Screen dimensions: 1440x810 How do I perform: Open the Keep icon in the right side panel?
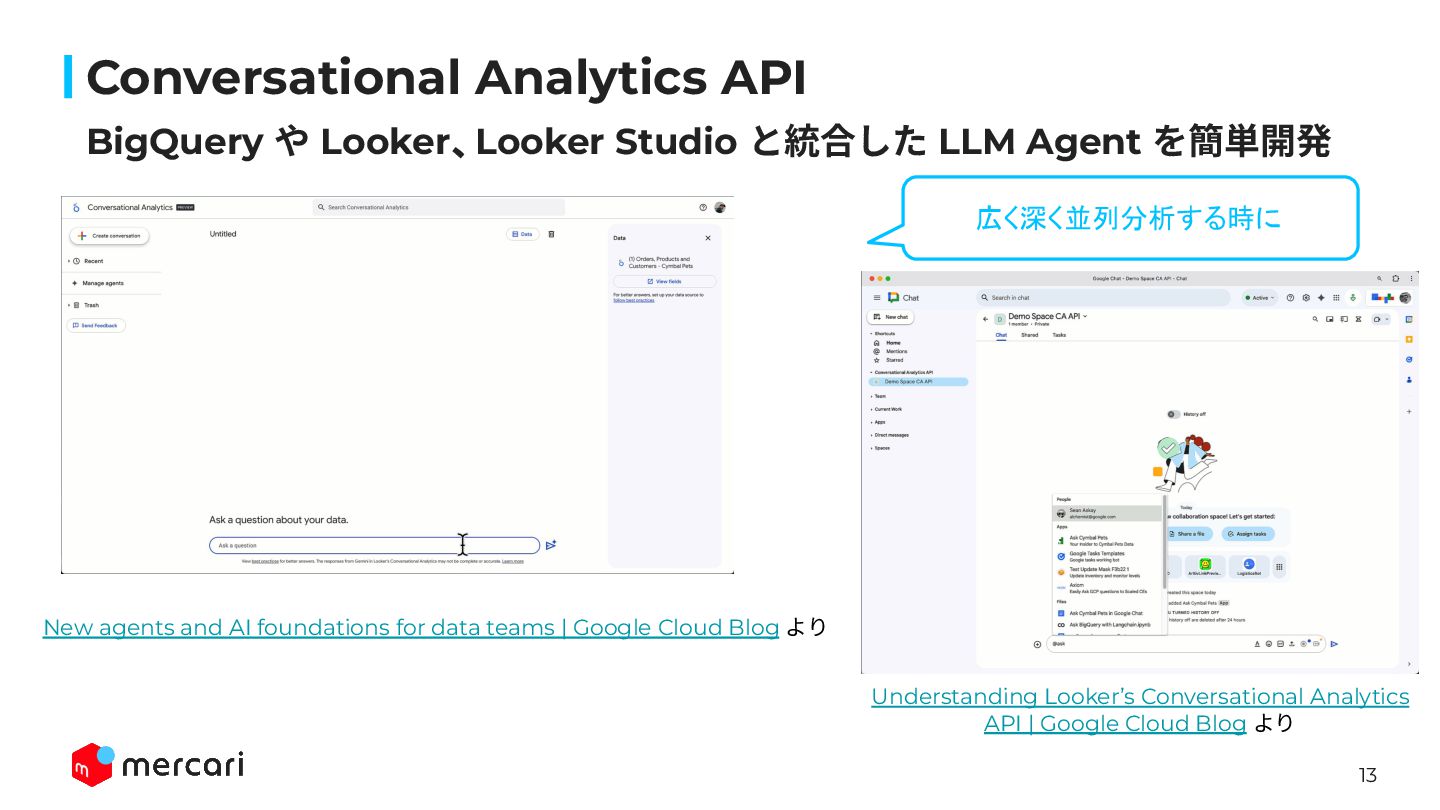[1409, 340]
